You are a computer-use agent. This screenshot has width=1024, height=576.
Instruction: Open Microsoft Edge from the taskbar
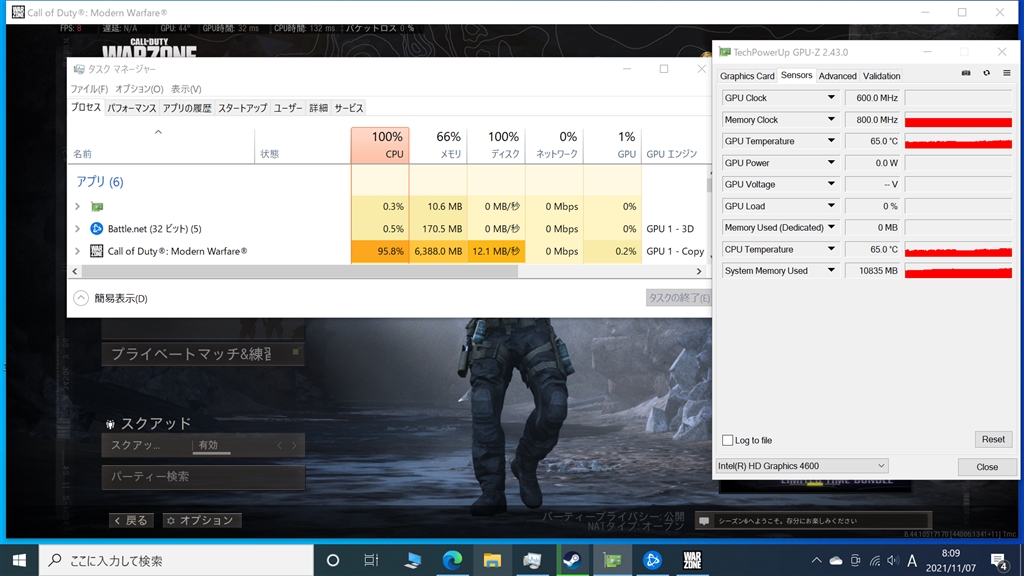point(452,560)
